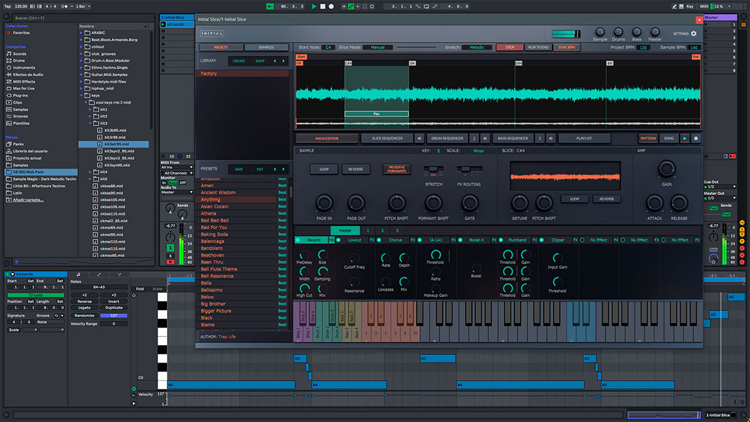Click the Play button in Ableton transport

pos(313,6)
